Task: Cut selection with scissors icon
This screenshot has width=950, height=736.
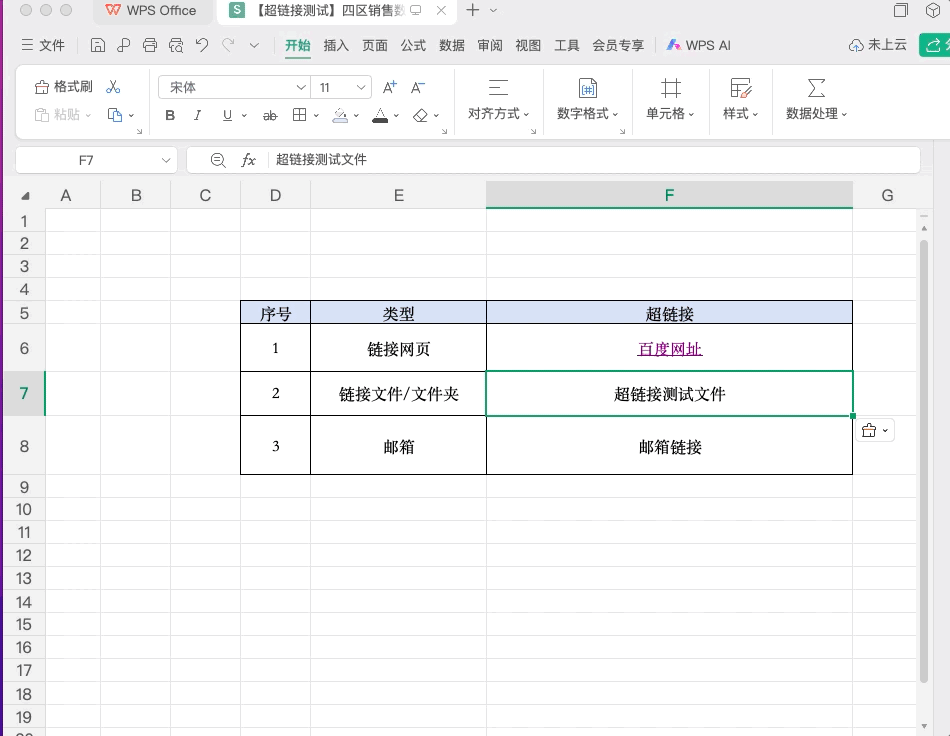Action: (113, 87)
